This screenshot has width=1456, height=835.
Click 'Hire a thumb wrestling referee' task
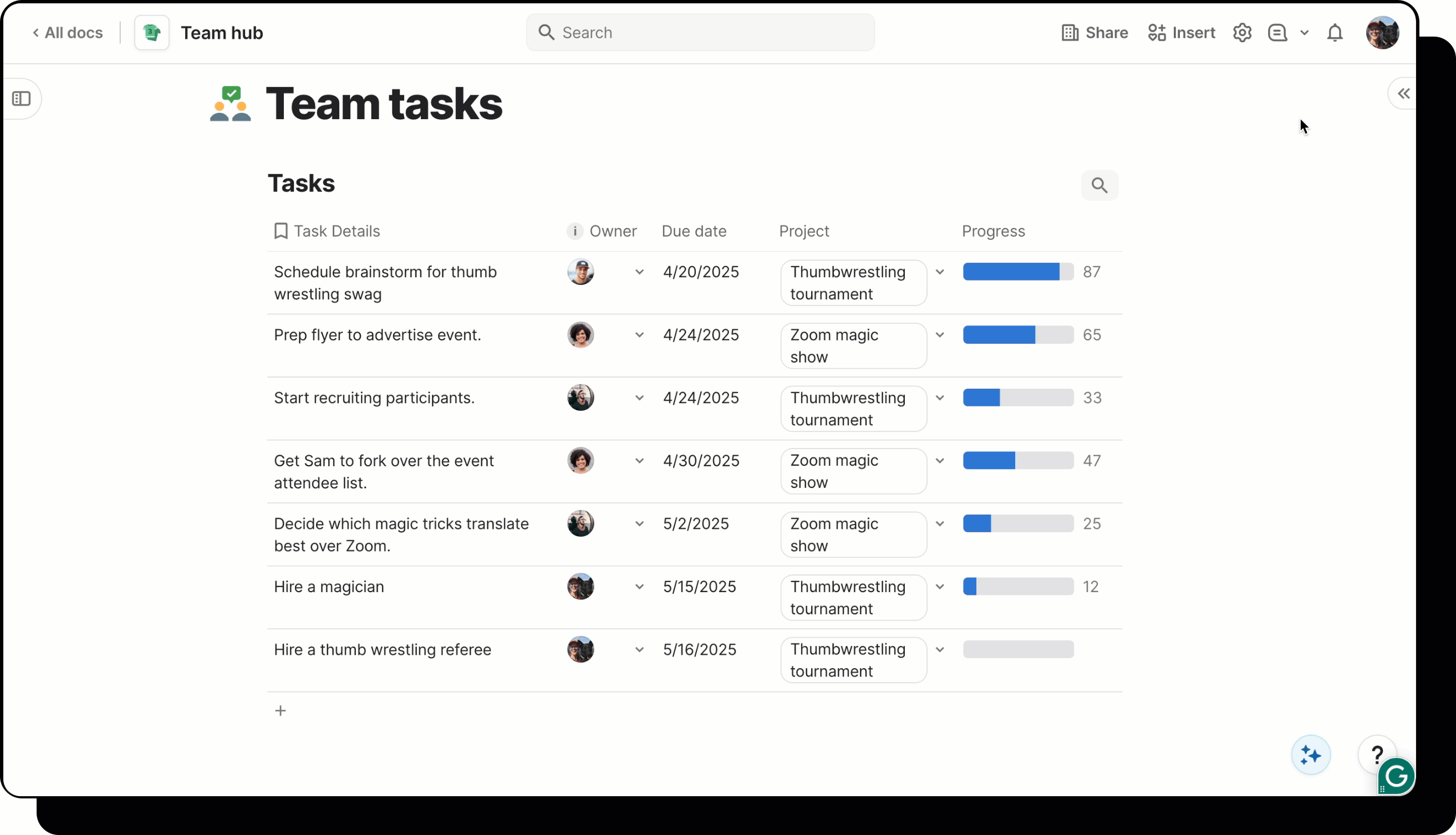(383, 650)
